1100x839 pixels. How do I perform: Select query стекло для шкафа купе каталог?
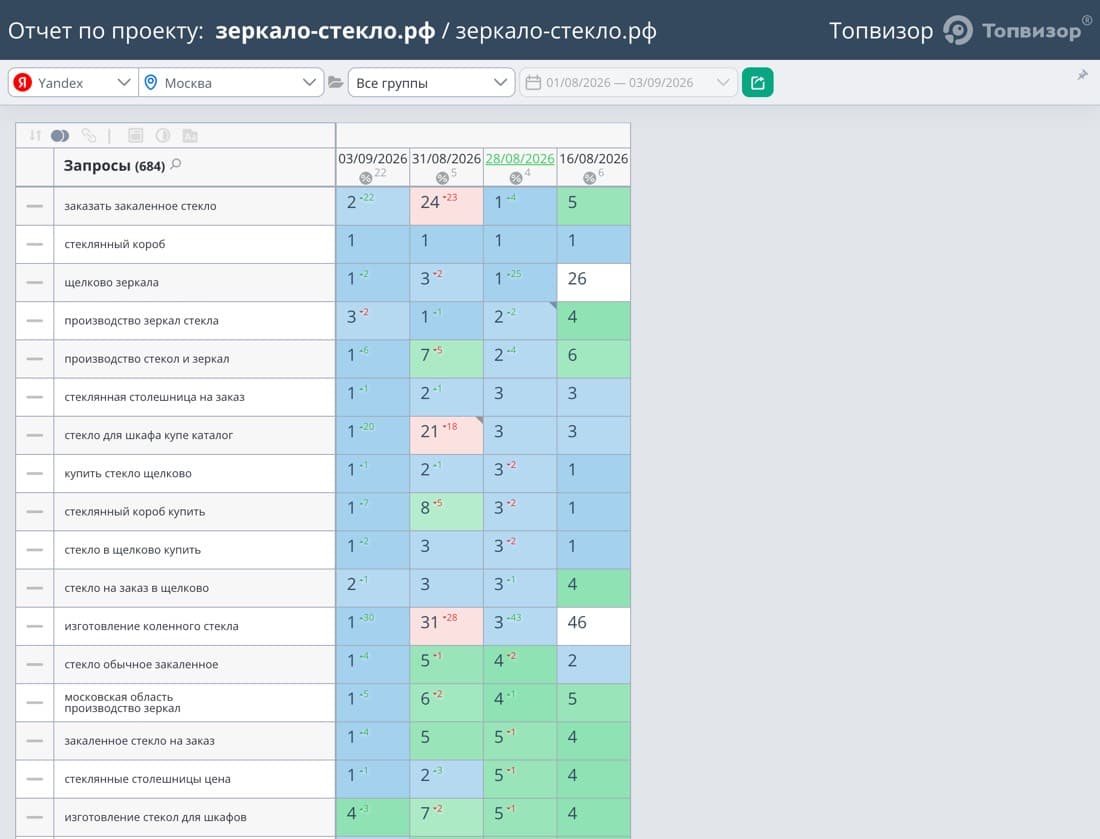point(149,435)
